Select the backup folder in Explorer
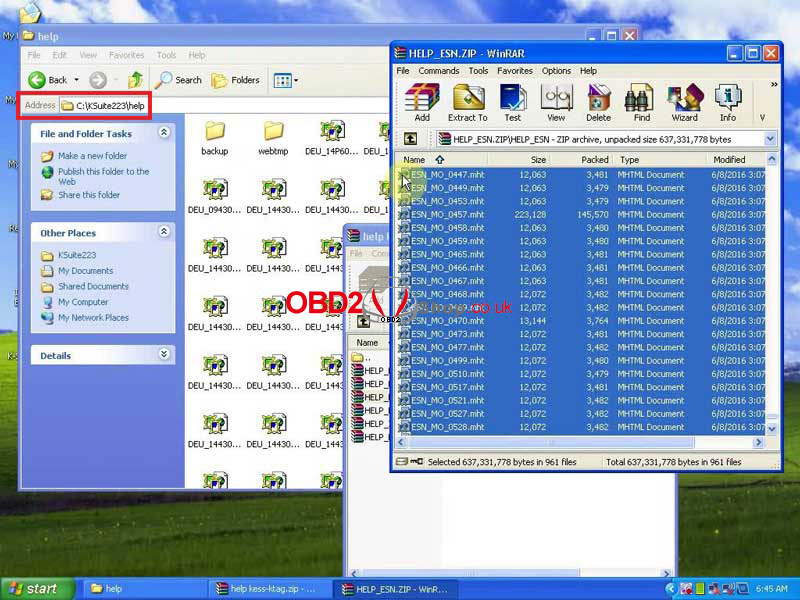This screenshot has width=800, height=600. pos(215,138)
